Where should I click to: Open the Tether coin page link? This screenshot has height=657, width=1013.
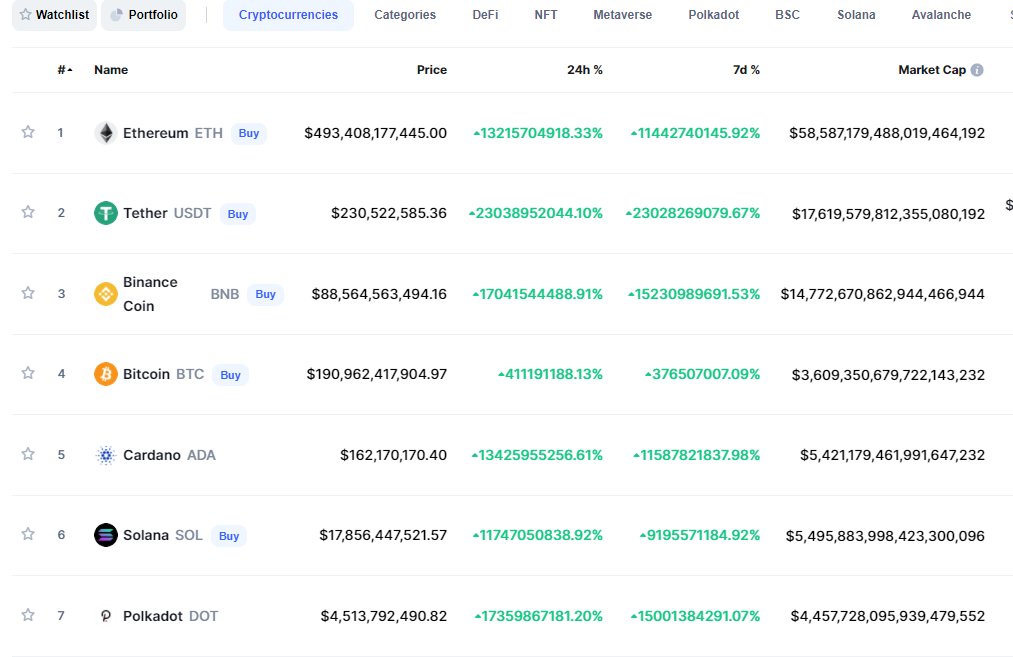[x=145, y=213]
